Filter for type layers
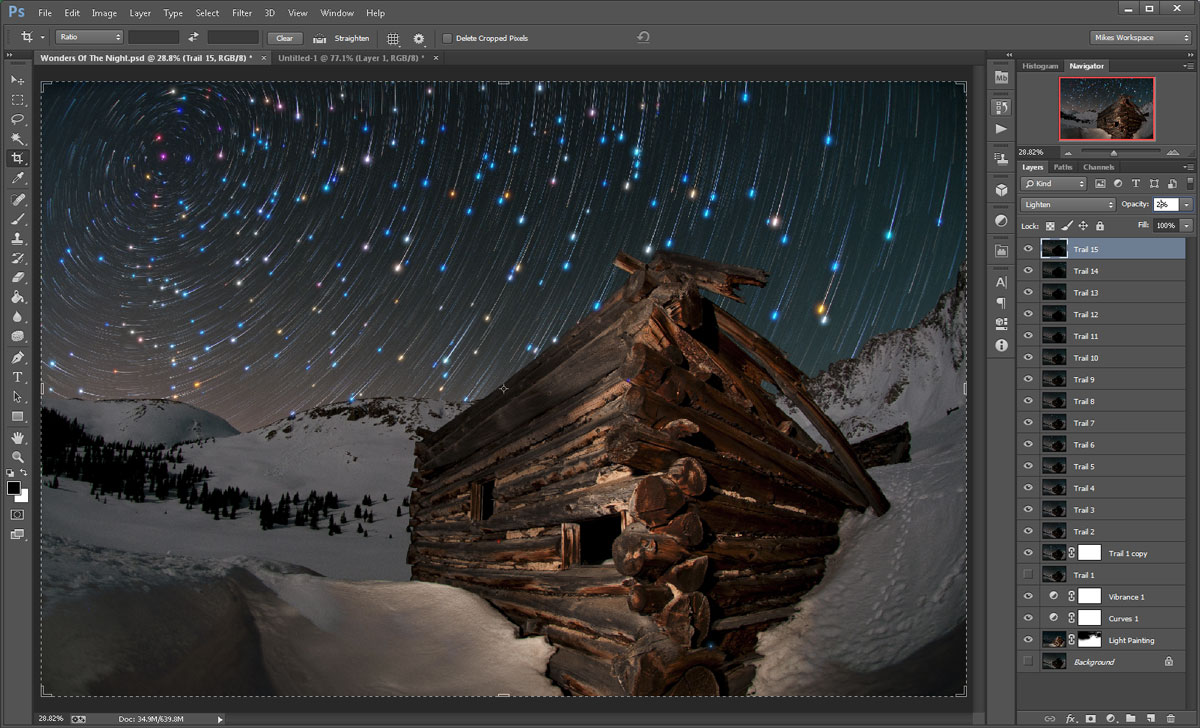 pyautogui.click(x=1137, y=184)
